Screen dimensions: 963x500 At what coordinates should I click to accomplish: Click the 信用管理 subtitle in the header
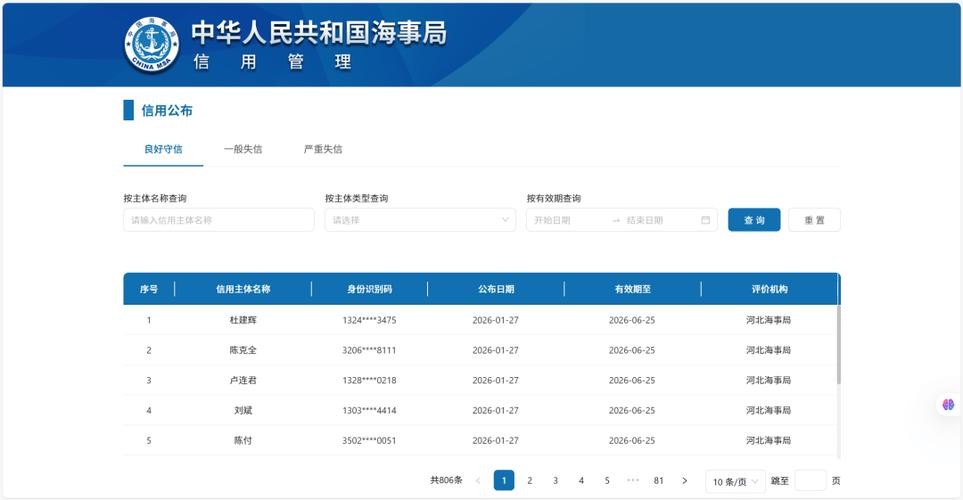(273, 62)
